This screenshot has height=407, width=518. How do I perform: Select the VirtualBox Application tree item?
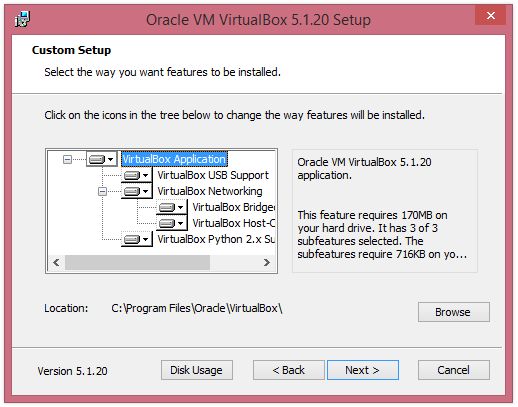coord(174,159)
